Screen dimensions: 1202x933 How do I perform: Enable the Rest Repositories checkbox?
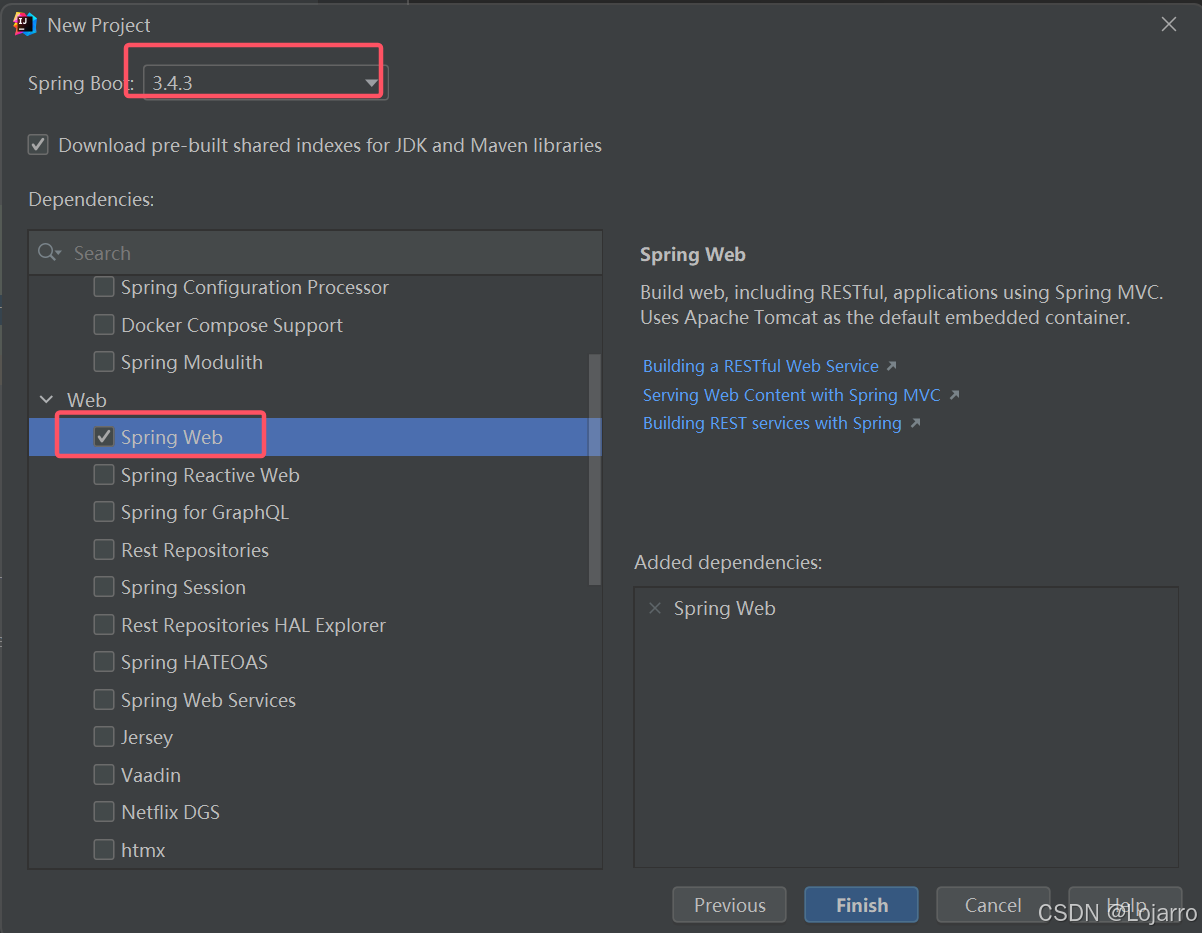(x=103, y=550)
